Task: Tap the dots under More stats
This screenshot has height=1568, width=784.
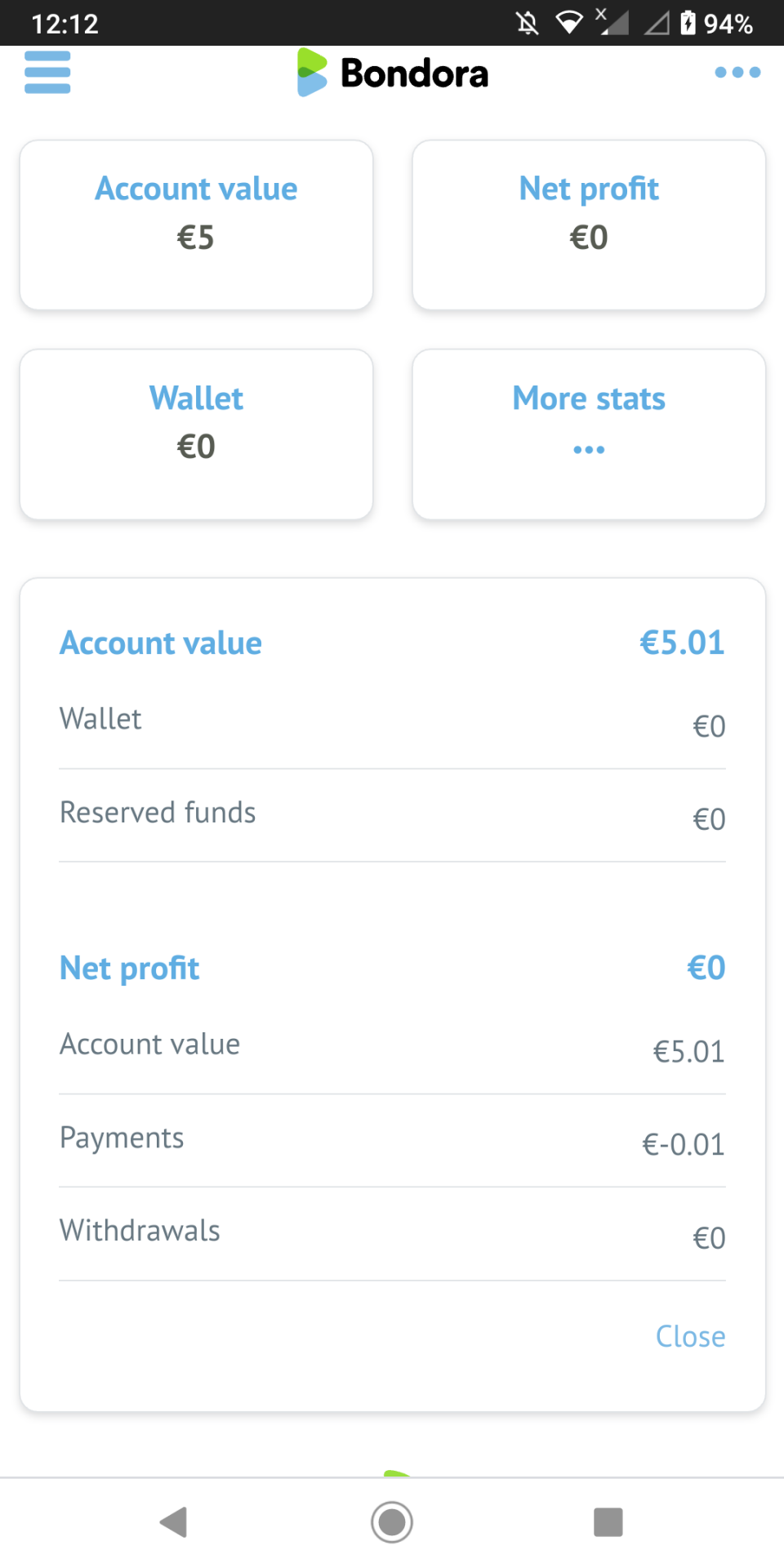Action: (x=589, y=450)
